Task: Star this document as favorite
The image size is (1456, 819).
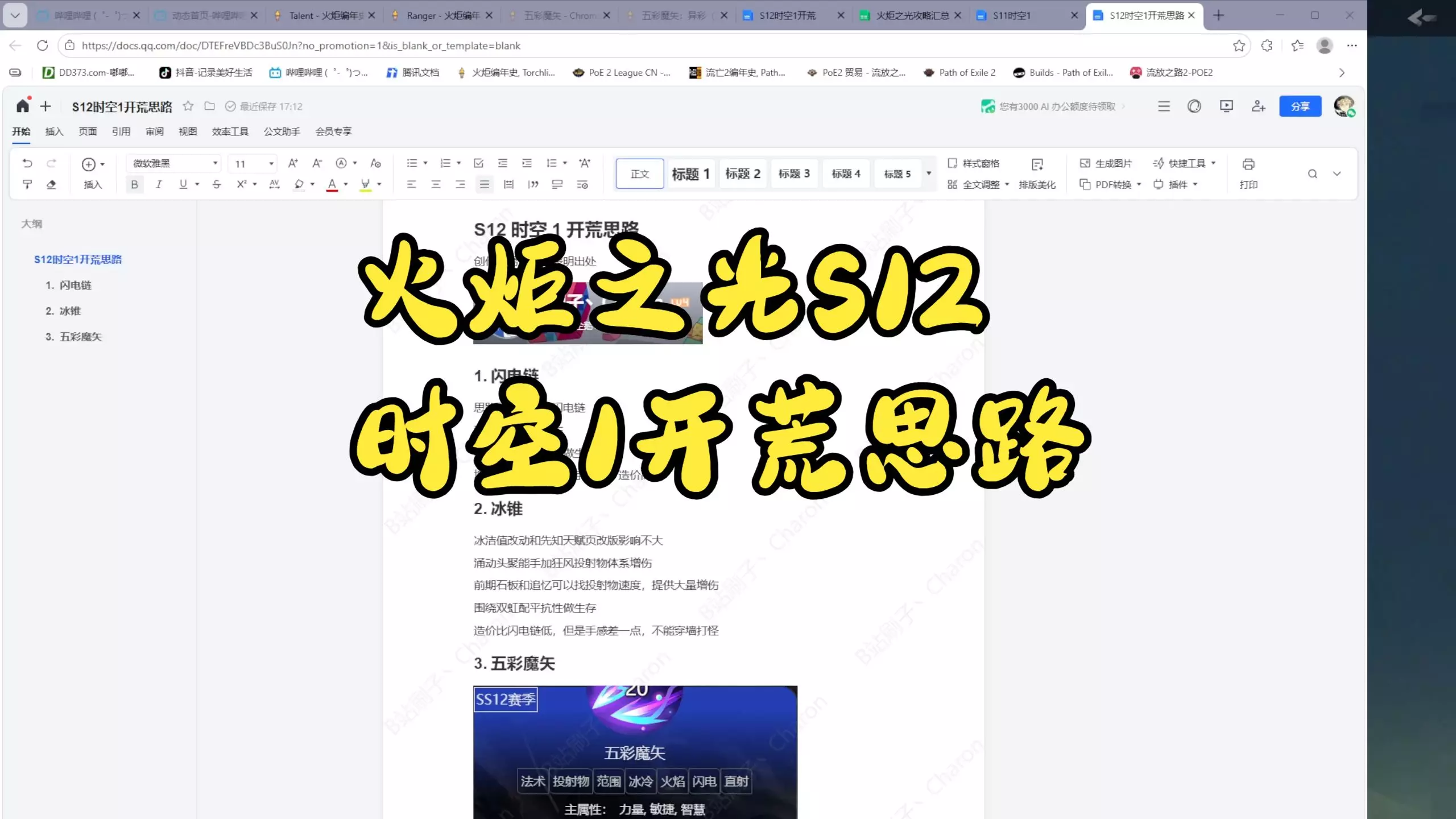Action: pyautogui.click(x=188, y=106)
